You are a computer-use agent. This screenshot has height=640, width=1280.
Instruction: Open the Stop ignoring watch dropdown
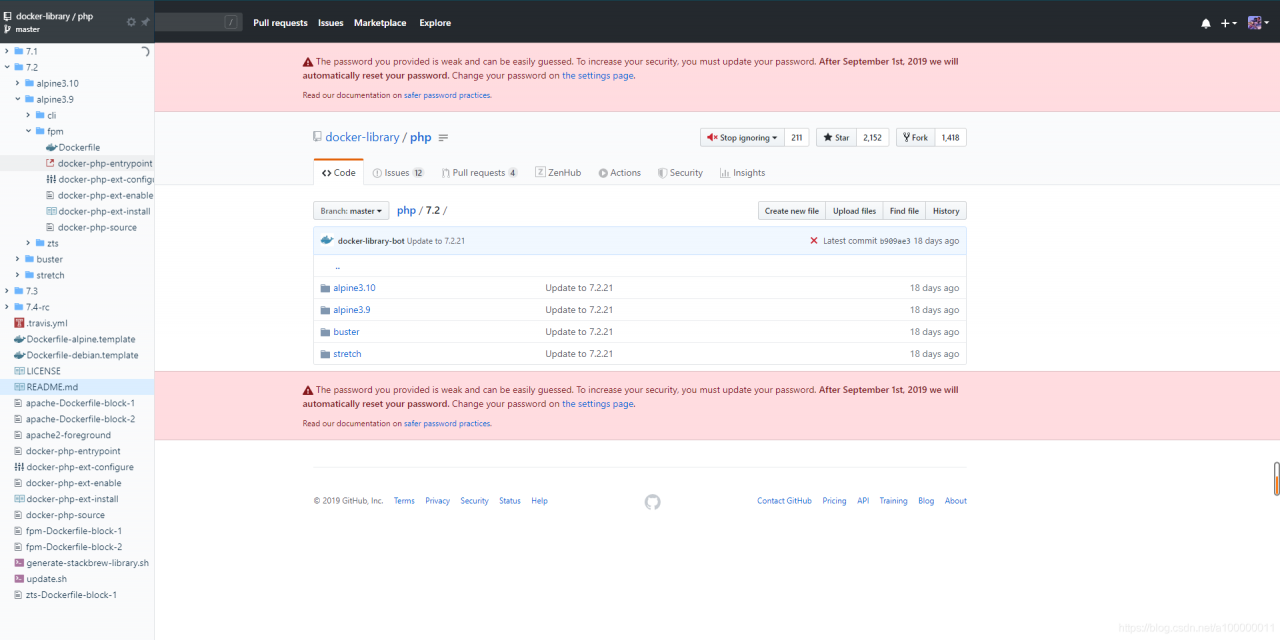tap(742, 138)
